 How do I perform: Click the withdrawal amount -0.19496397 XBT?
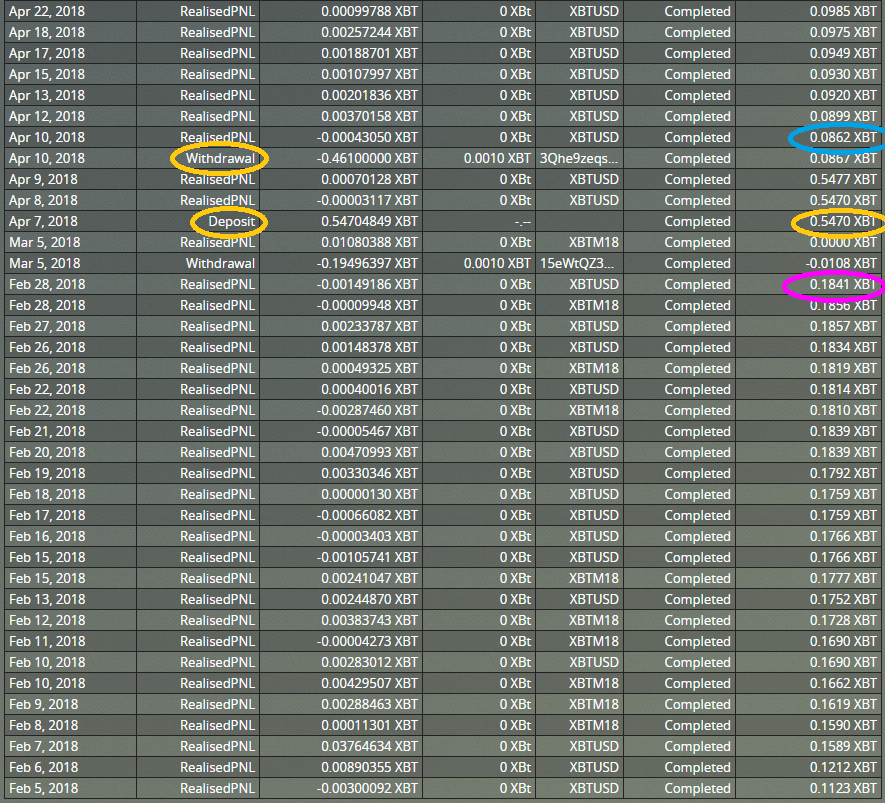(x=367, y=263)
